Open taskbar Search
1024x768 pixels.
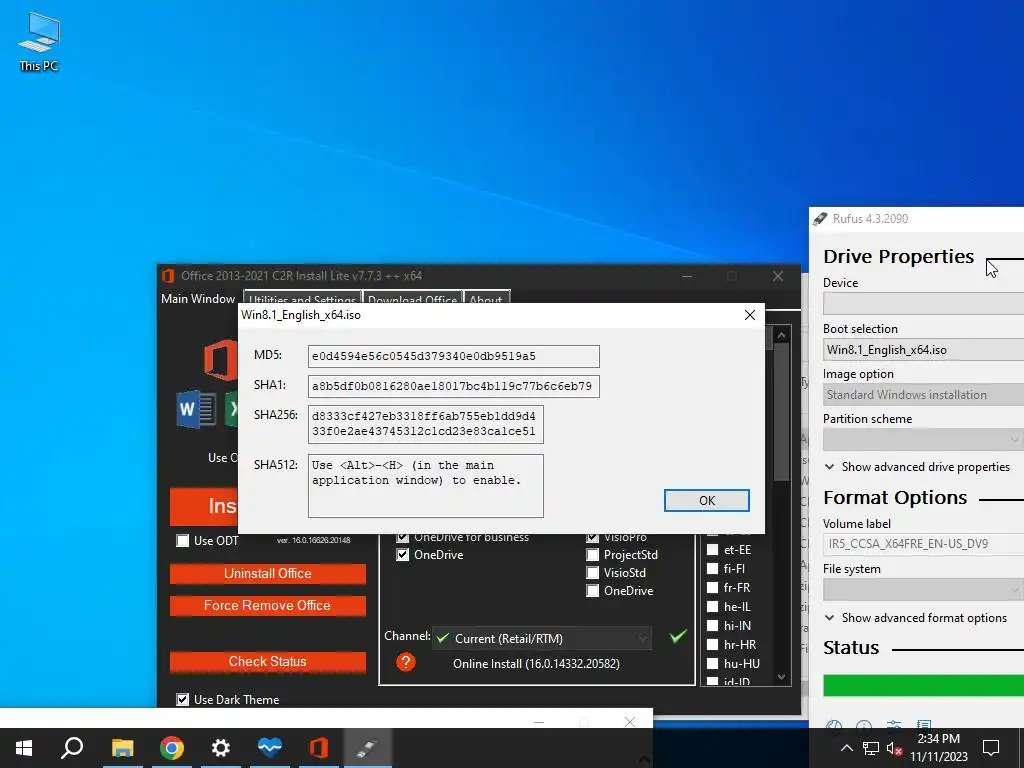(72, 748)
